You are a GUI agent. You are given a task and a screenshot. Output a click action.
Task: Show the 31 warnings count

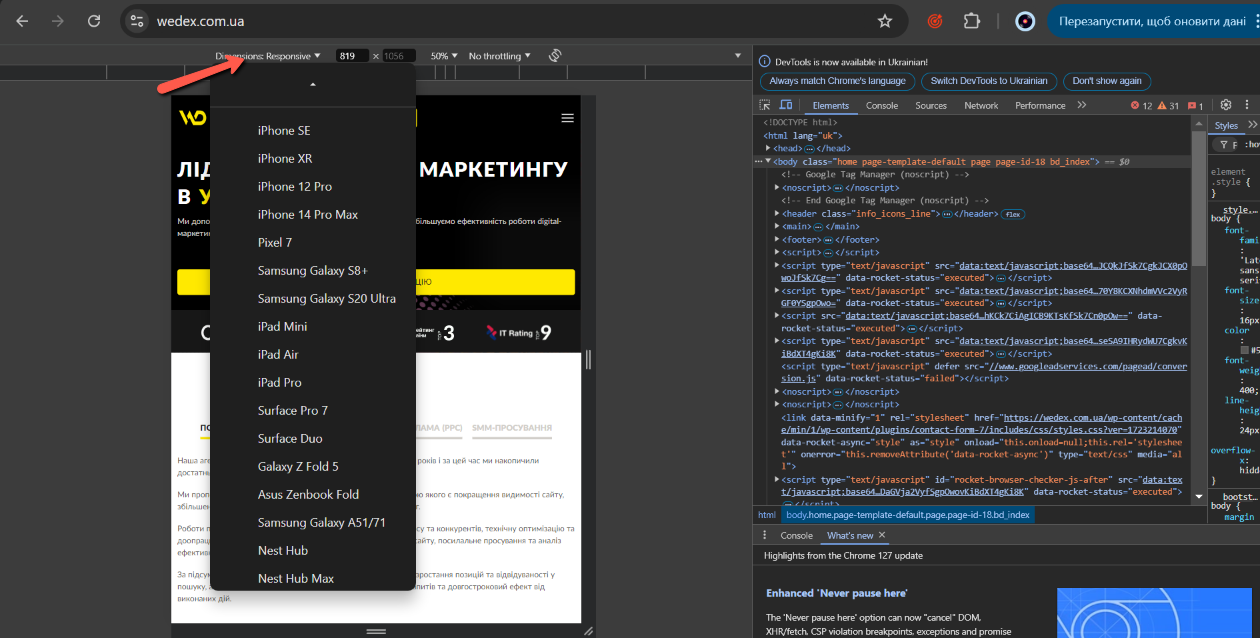[1168, 105]
